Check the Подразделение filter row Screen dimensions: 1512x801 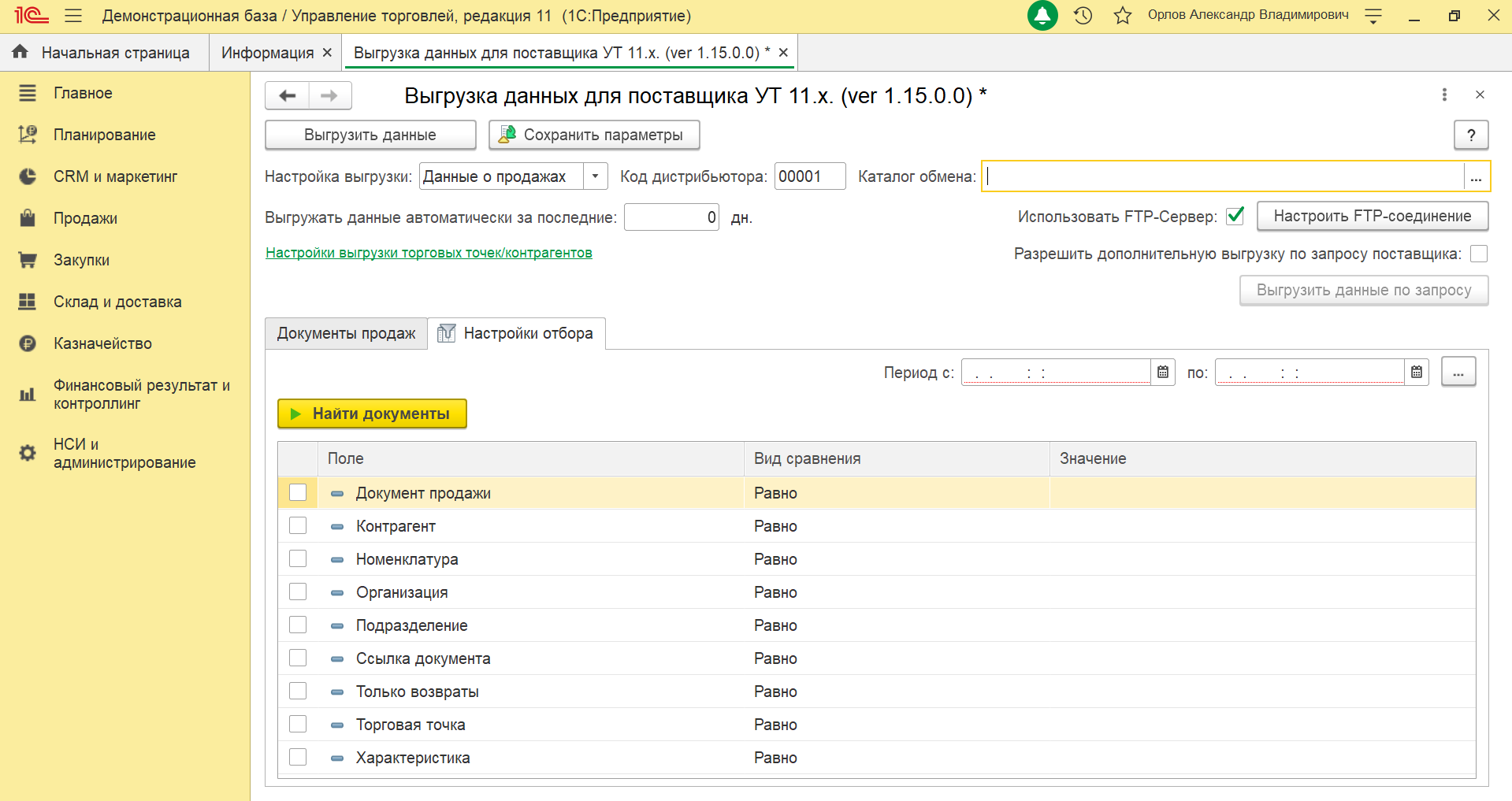tap(298, 625)
